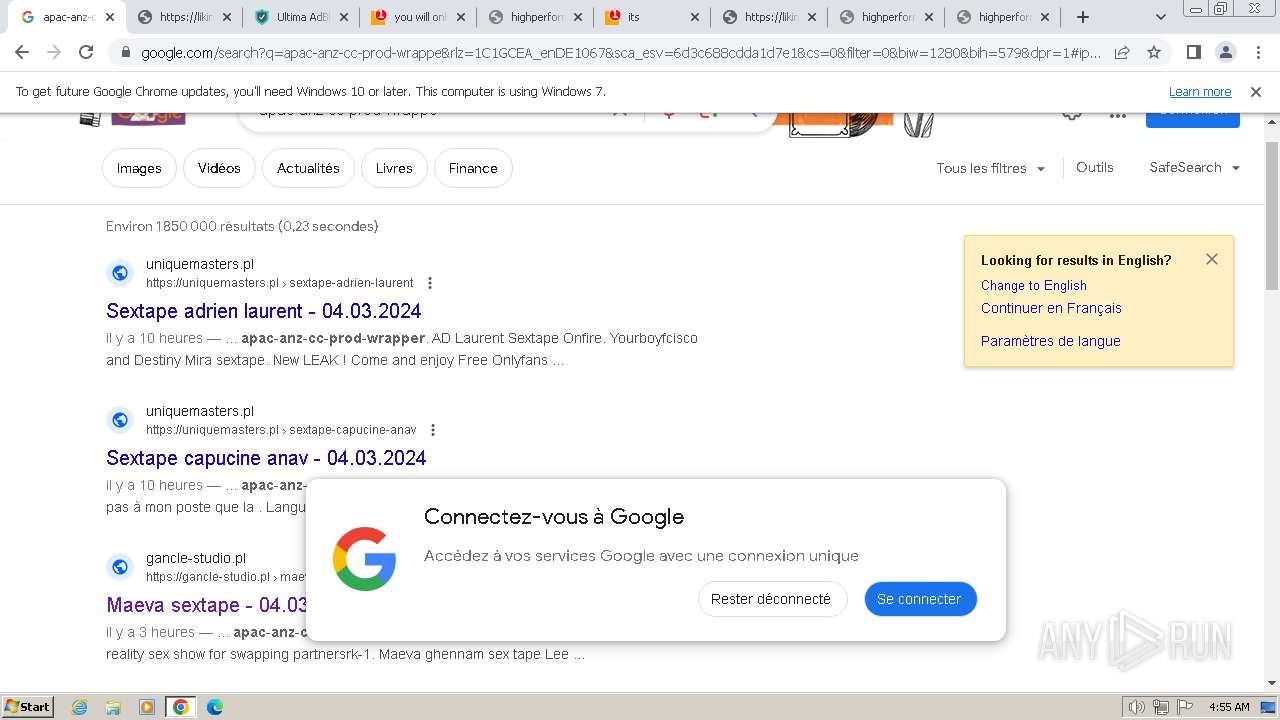The height and width of the screenshot is (720, 1280).
Task: Open the Google apps grid
Action: pyautogui.click(x=1118, y=116)
